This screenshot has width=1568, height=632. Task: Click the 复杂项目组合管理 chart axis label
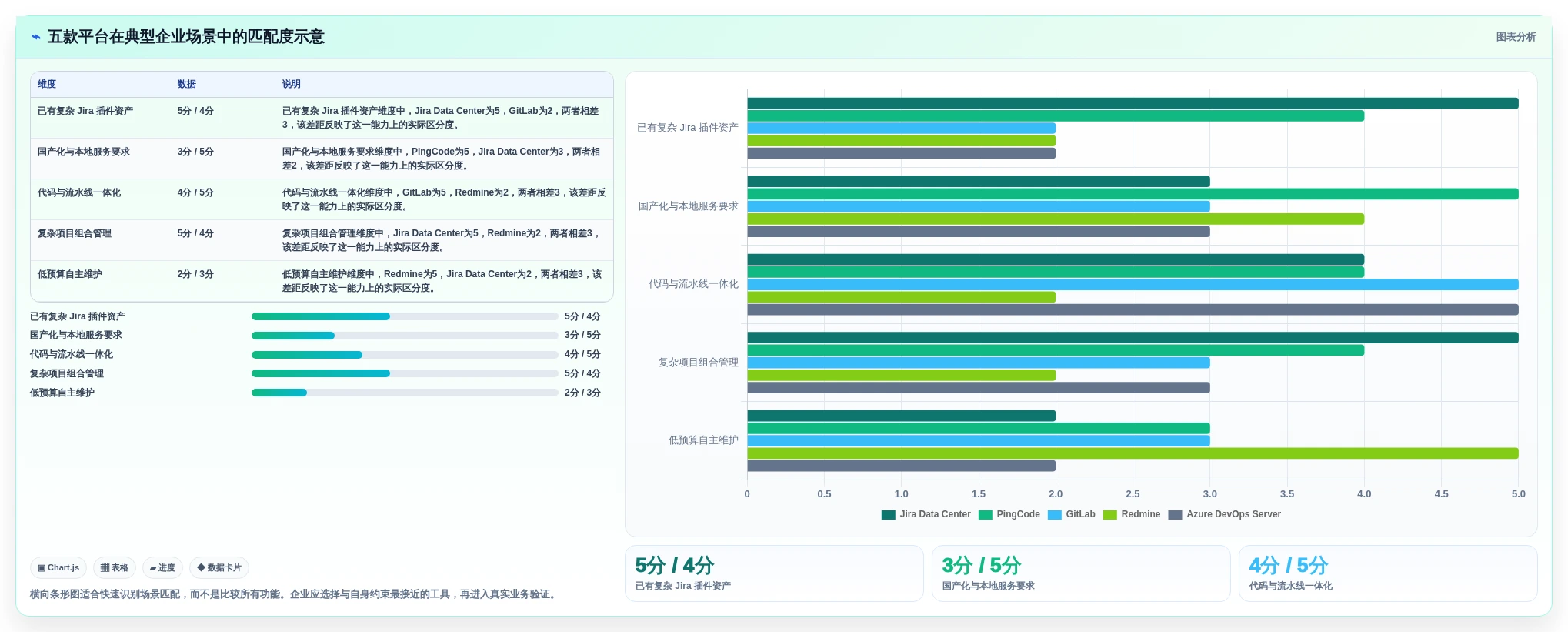pyautogui.click(x=698, y=363)
